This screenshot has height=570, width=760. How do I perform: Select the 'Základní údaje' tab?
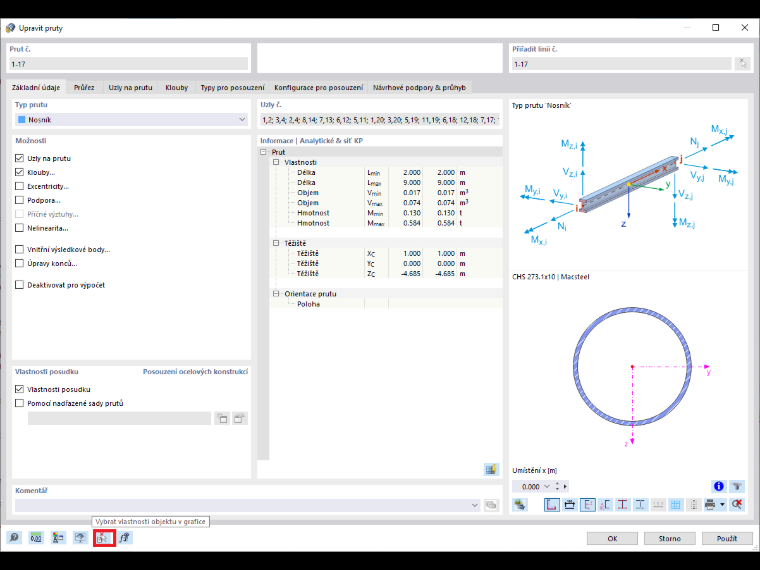(x=36, y=87)
